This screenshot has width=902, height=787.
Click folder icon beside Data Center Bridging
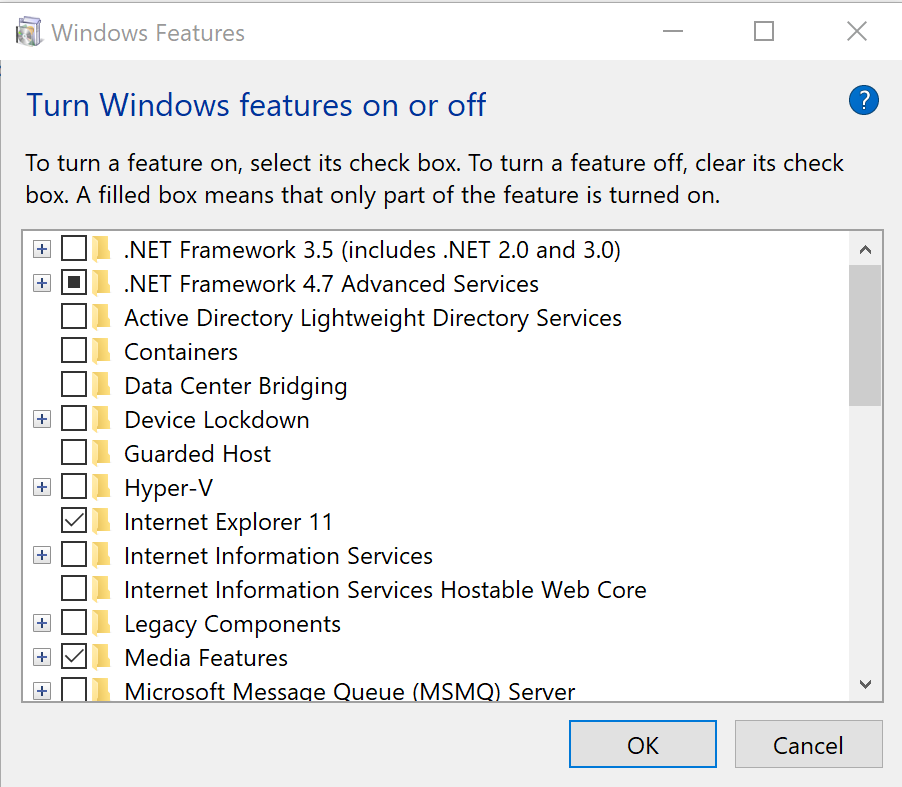(102, 385)
